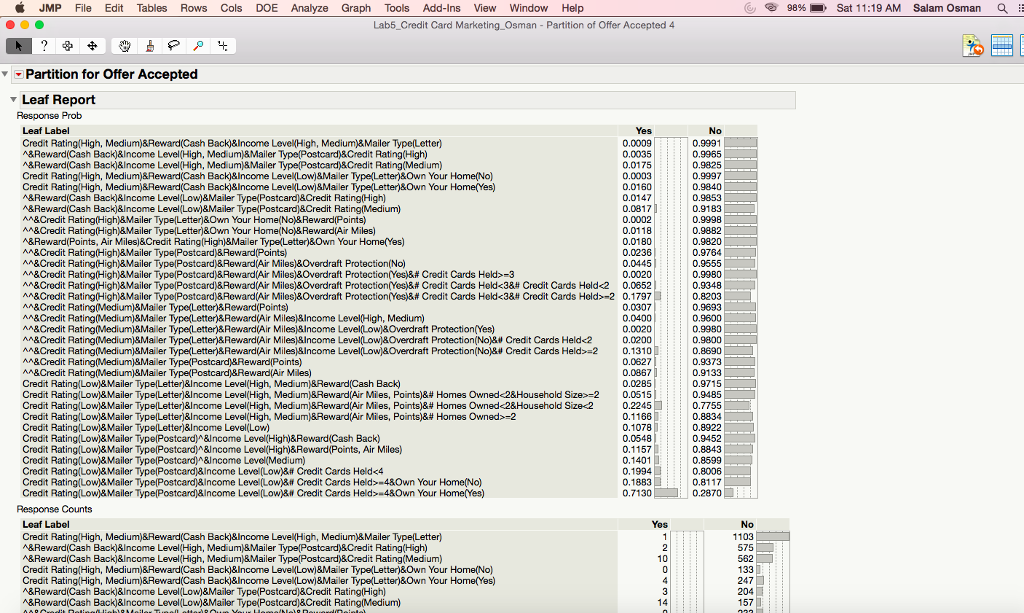Click the 0.1797 Yes probability value
This screenshot has height=613, width=1024.
[x=637, y=296]
